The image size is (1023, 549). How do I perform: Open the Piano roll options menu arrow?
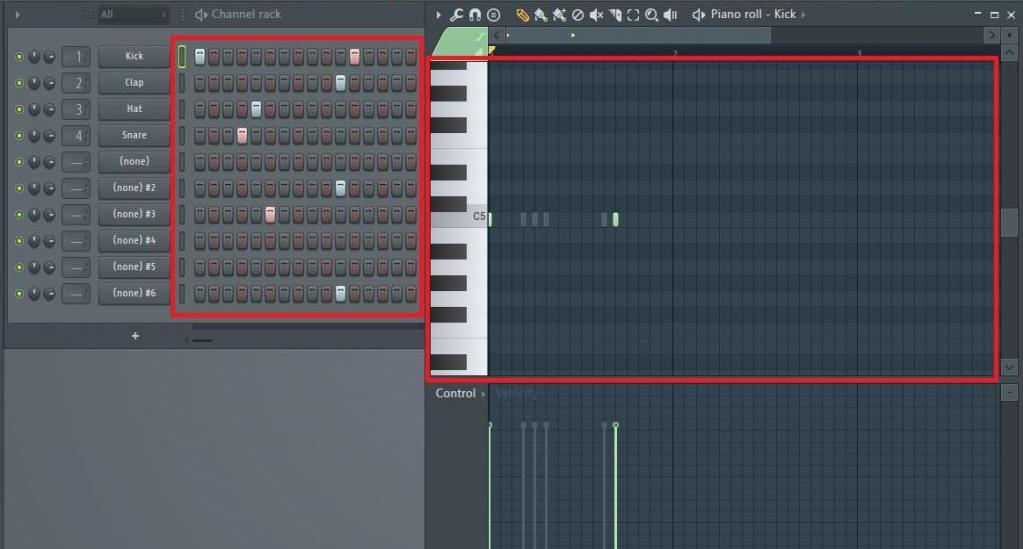point(438,14)
